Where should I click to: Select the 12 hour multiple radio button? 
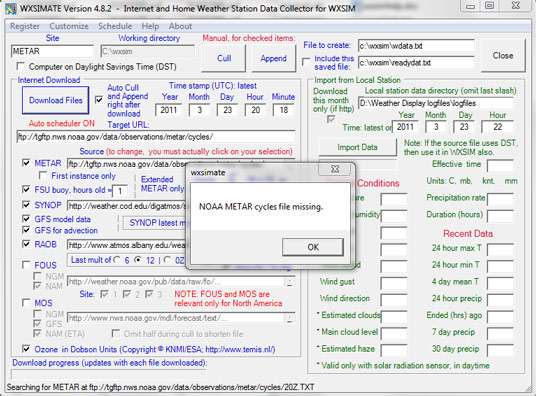(x=138, y=260)
